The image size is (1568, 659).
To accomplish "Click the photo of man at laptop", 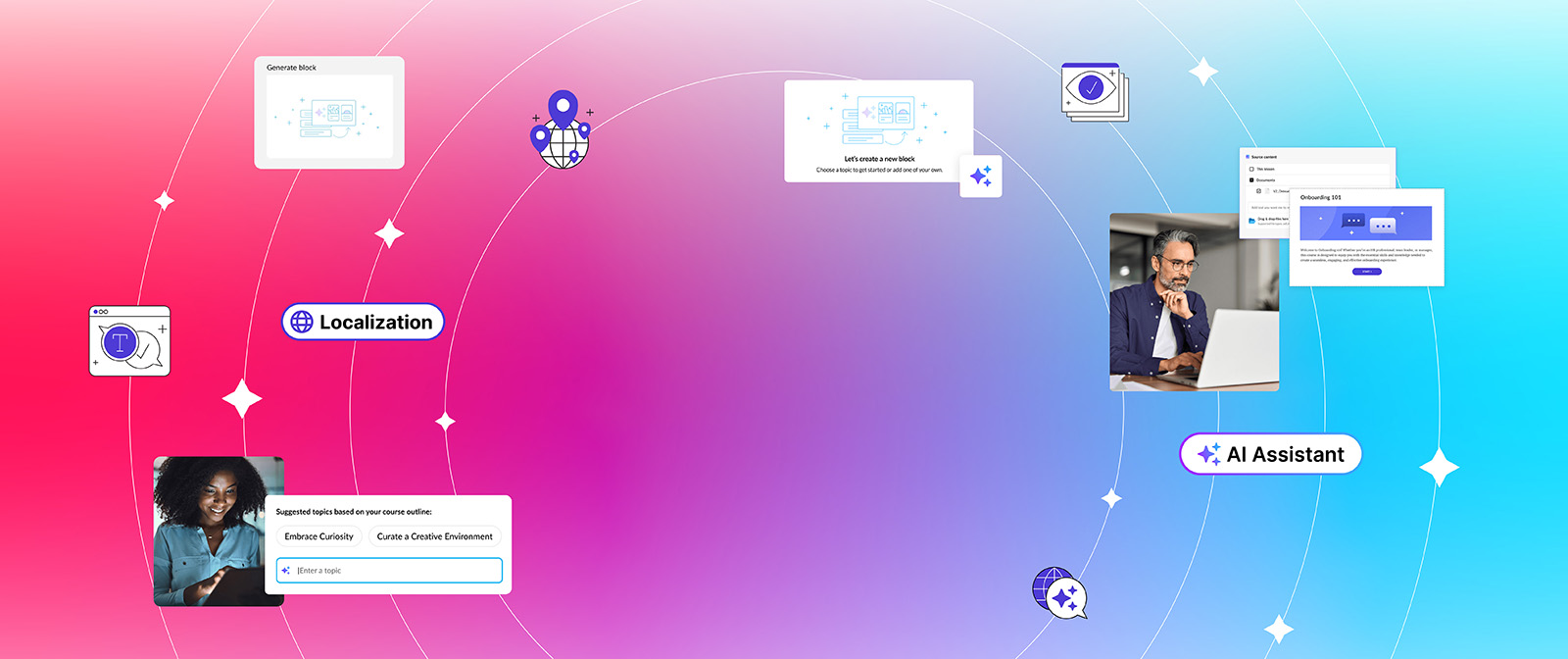I will (1194, 302).
